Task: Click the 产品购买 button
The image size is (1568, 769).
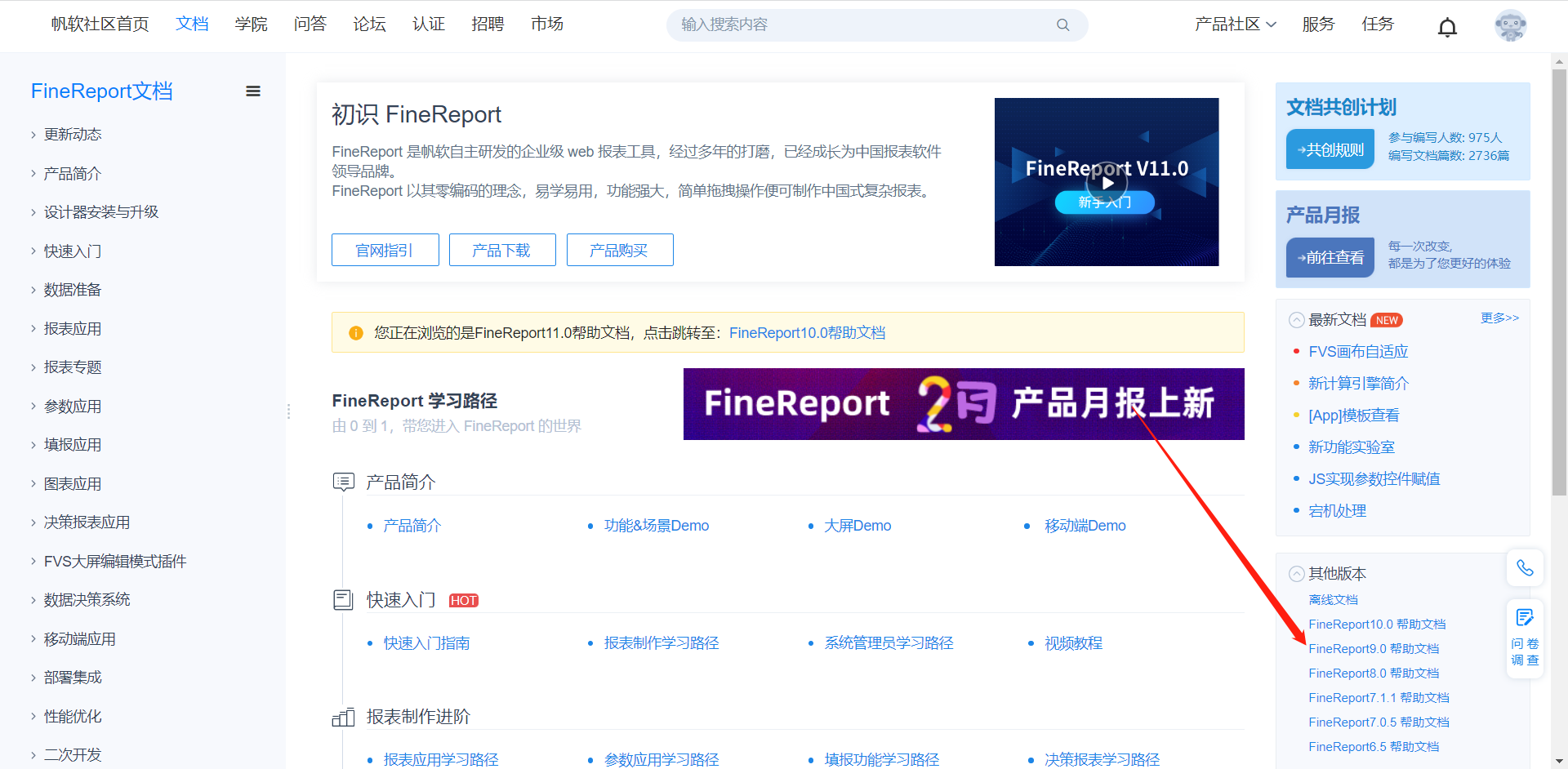Action: point(620,250)
